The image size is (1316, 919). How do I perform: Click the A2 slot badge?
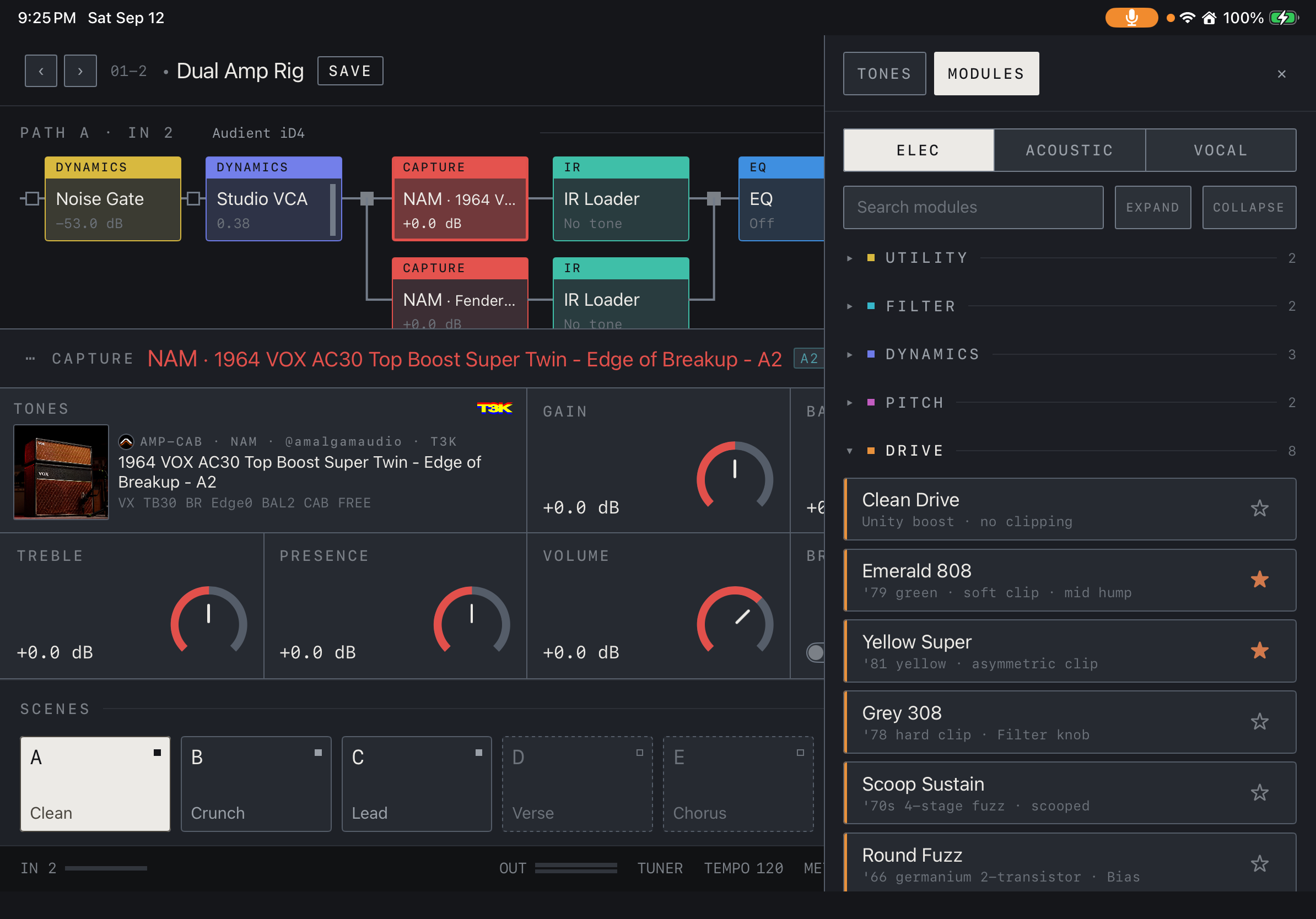click(x=809, y=359)
